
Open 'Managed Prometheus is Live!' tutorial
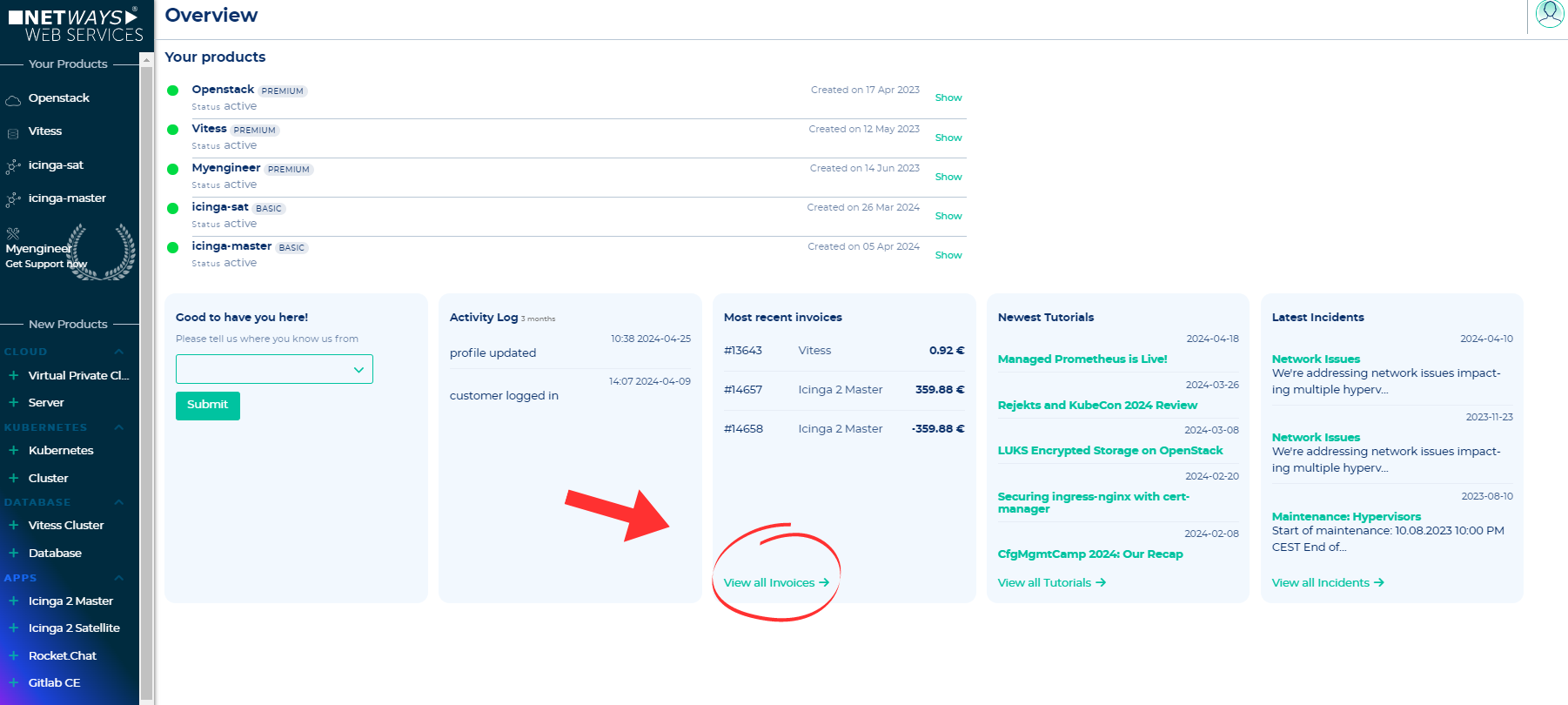click(x=1082, y=359)
